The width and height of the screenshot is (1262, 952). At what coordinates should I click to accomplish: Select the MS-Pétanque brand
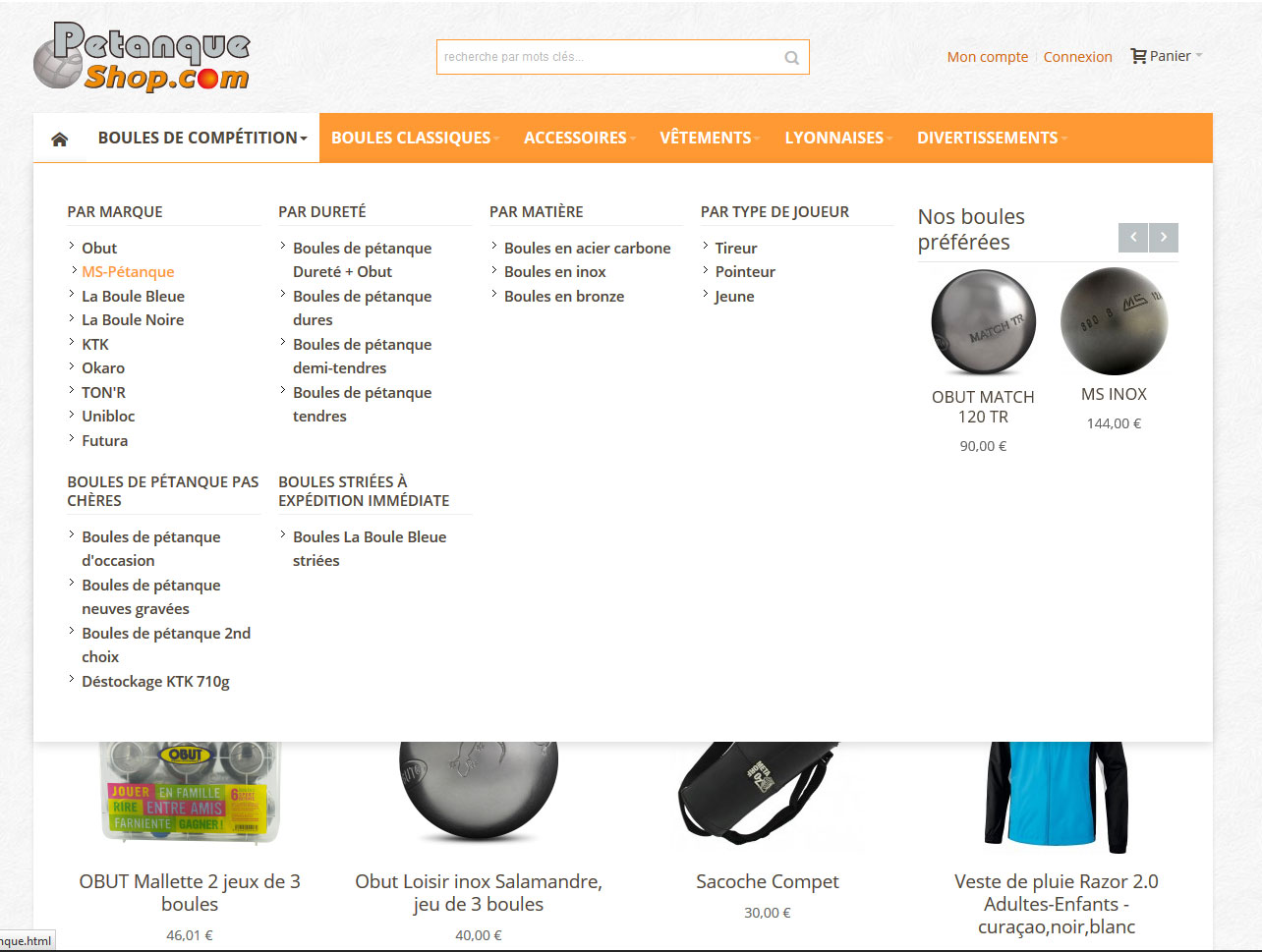[128, 272]
